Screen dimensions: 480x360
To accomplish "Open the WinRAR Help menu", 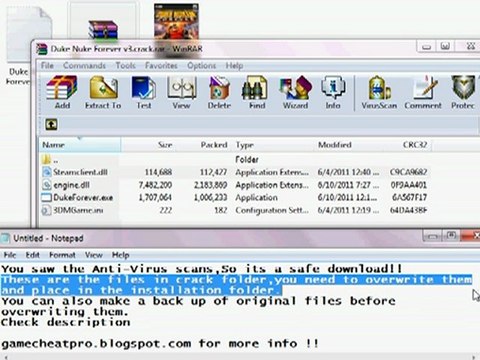I will coord(234,65).
